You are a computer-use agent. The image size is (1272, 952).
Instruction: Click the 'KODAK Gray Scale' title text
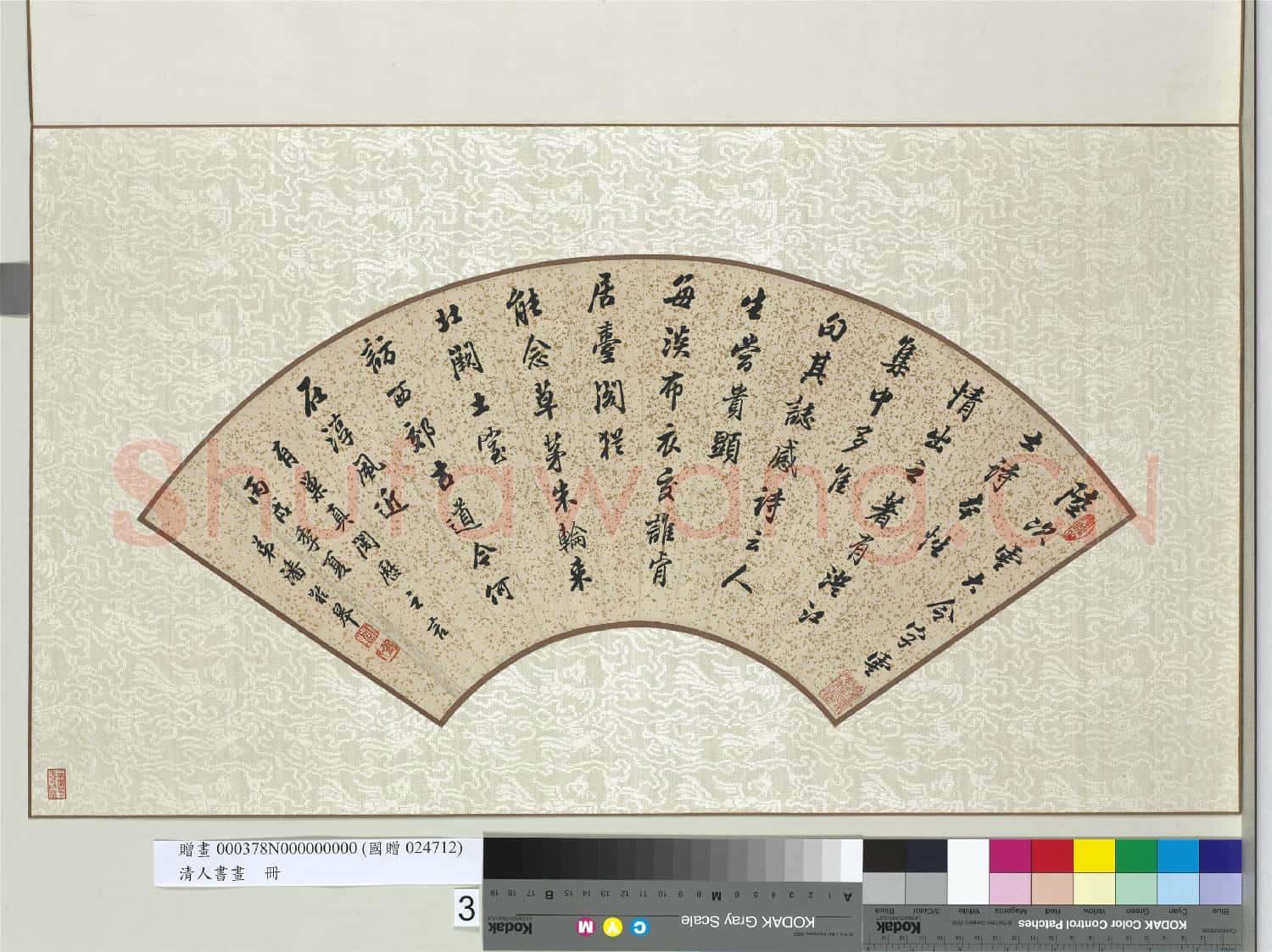pyautogui.click(x=746, y=921)
